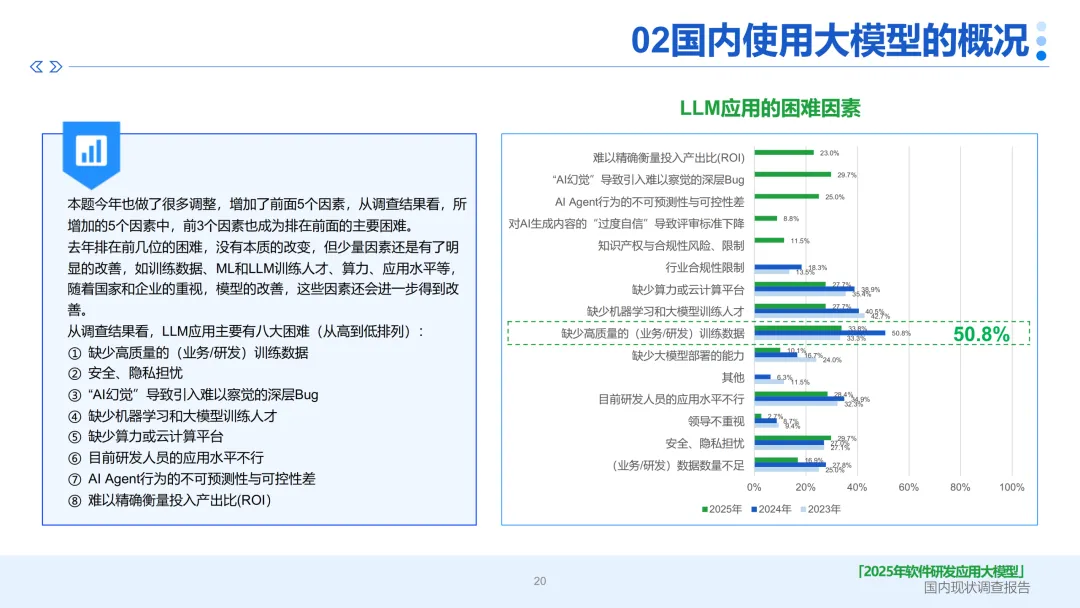Click the 2025年 green legend swatch
This screenshot has width=1080, height=608.
click(705, 510)
